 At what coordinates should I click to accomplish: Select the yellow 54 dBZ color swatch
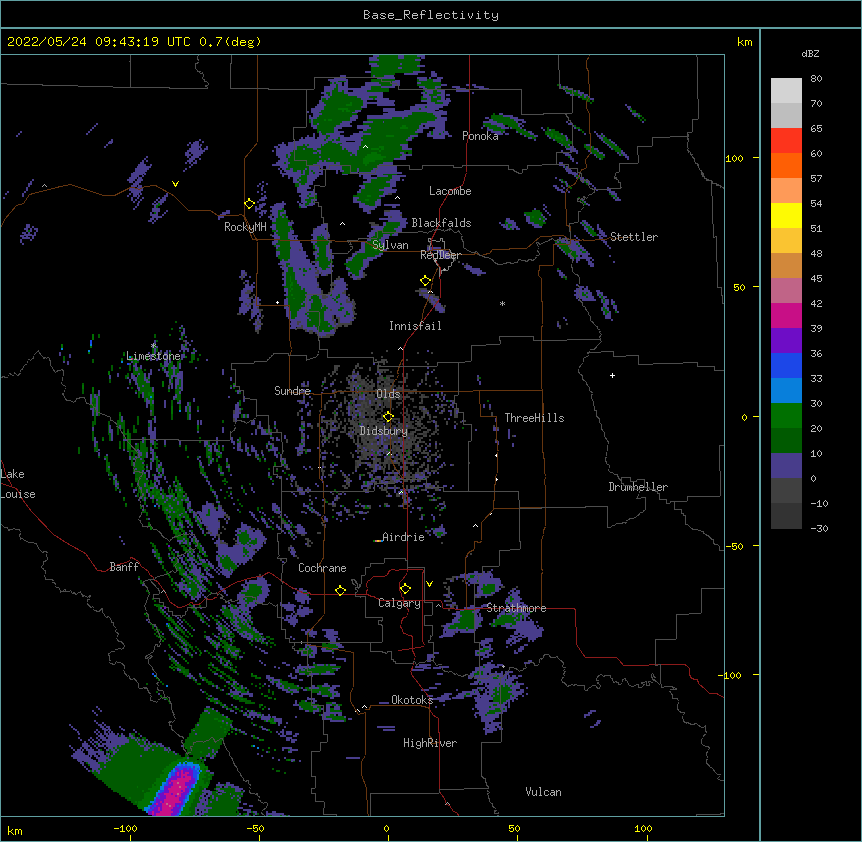(x=786, y=215)
